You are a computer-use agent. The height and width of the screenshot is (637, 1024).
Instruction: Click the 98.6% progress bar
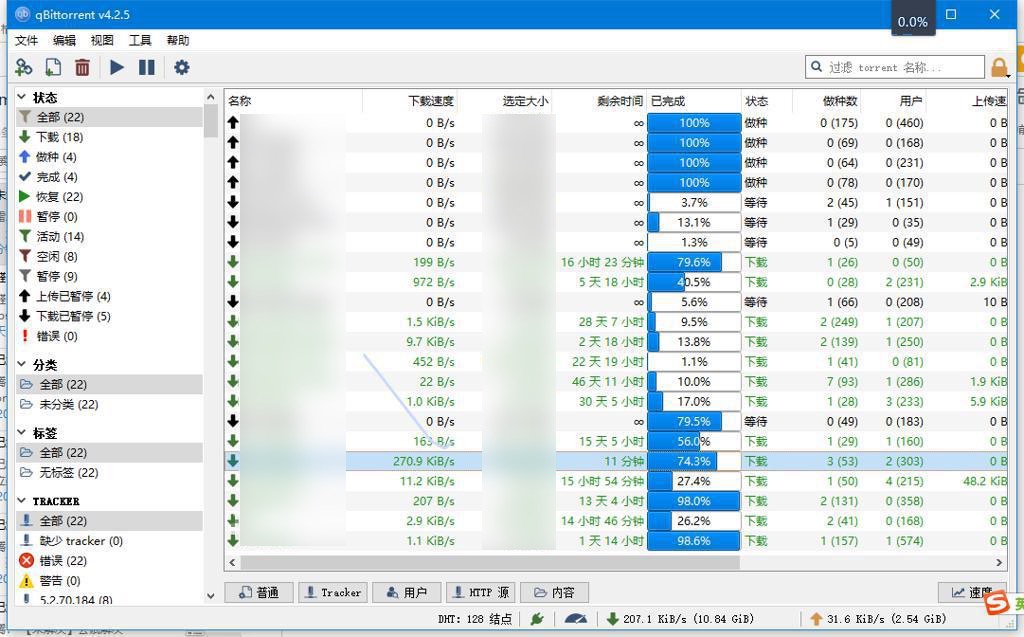tap(694, 541)
